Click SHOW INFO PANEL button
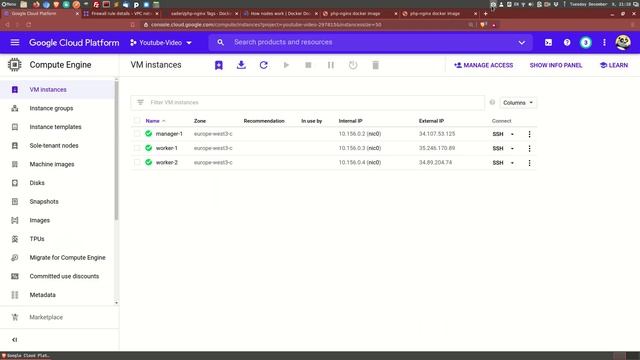The image size is (640, 360). point(556,65)
